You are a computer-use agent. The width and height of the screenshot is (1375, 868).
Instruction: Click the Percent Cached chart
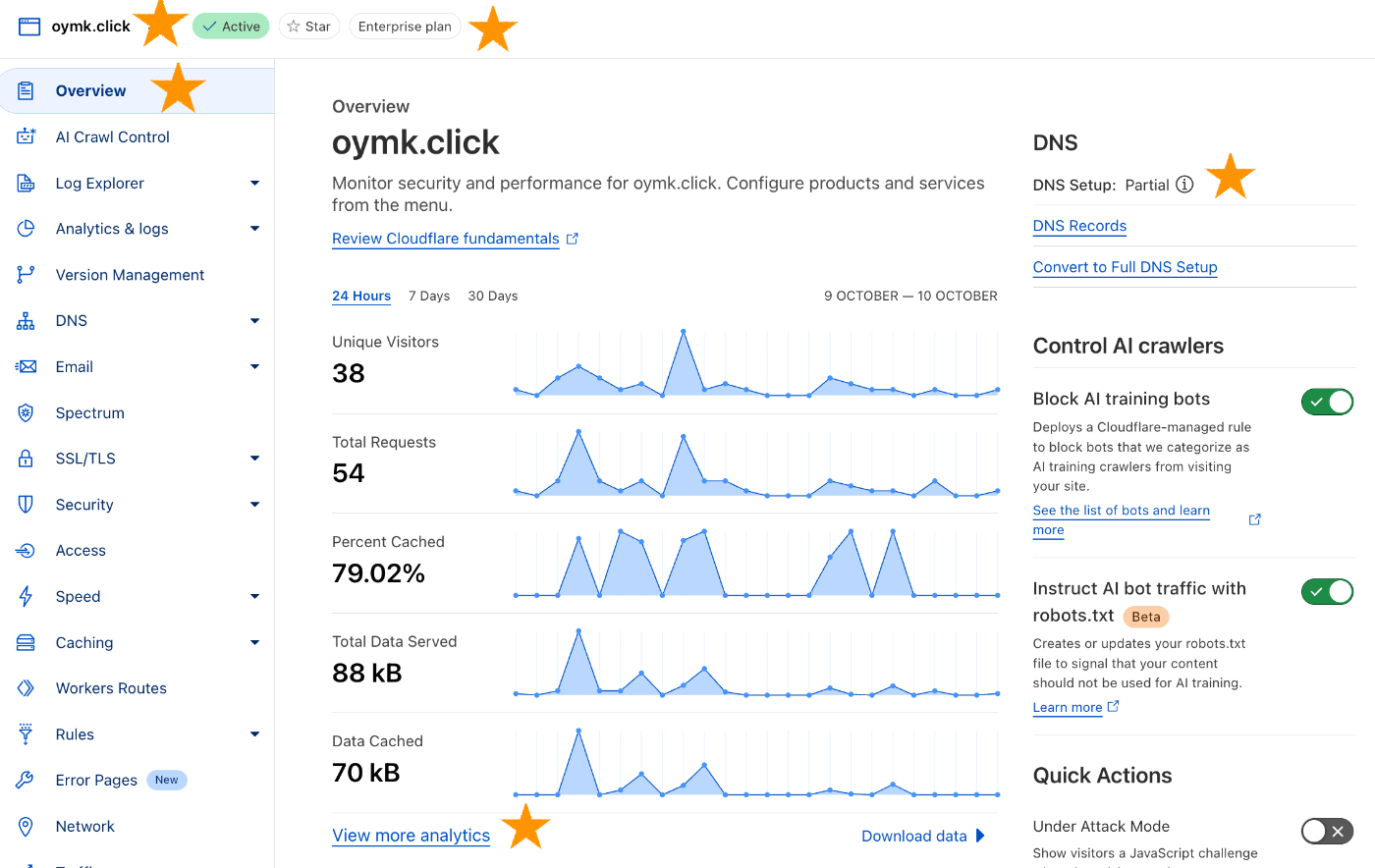(x=756, y=563)
